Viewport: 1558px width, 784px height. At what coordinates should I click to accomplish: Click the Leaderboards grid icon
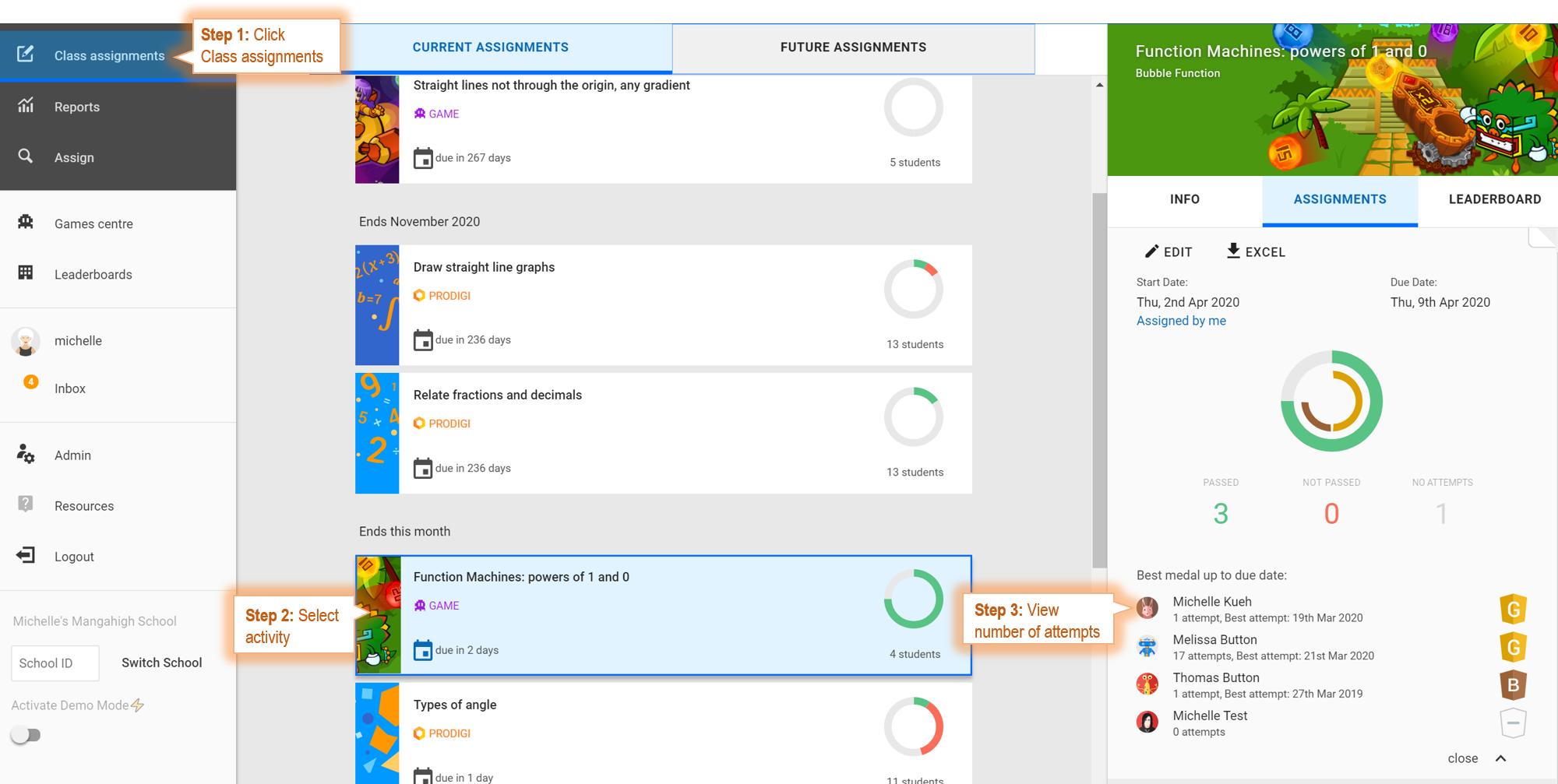(26, 272)
